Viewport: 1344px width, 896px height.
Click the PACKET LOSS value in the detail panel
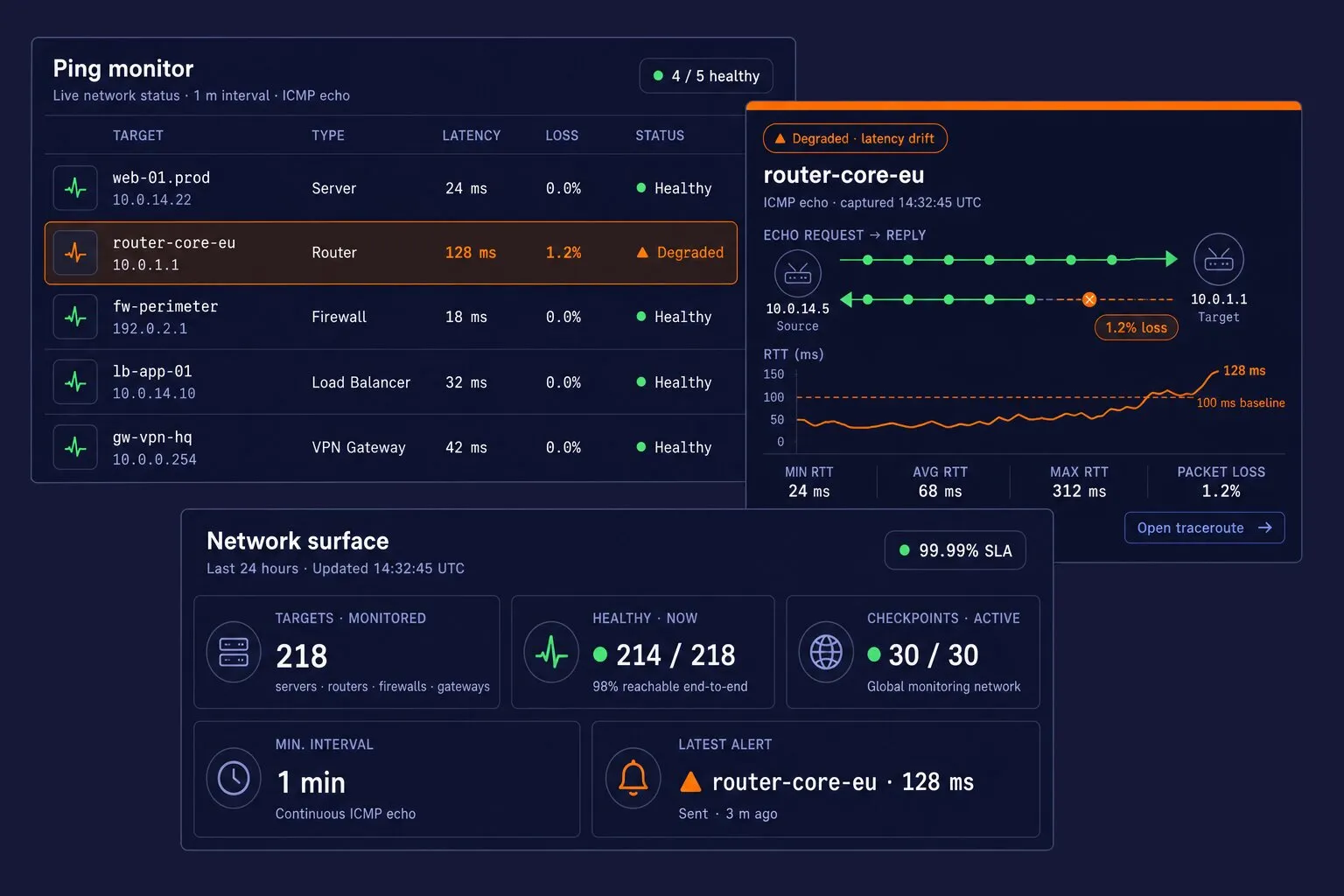[1221, 491]
